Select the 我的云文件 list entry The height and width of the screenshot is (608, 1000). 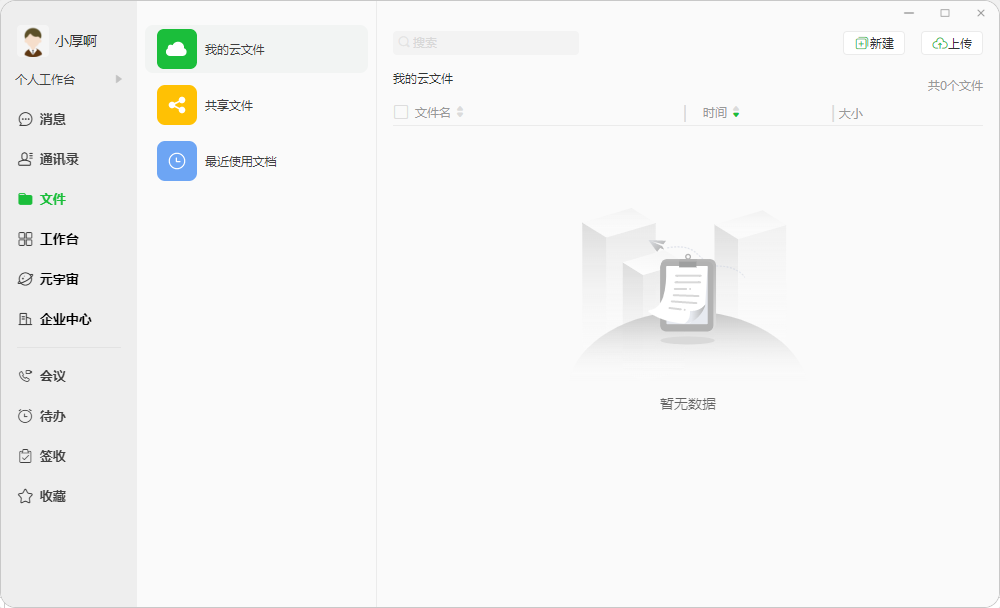tap(256, 49)
